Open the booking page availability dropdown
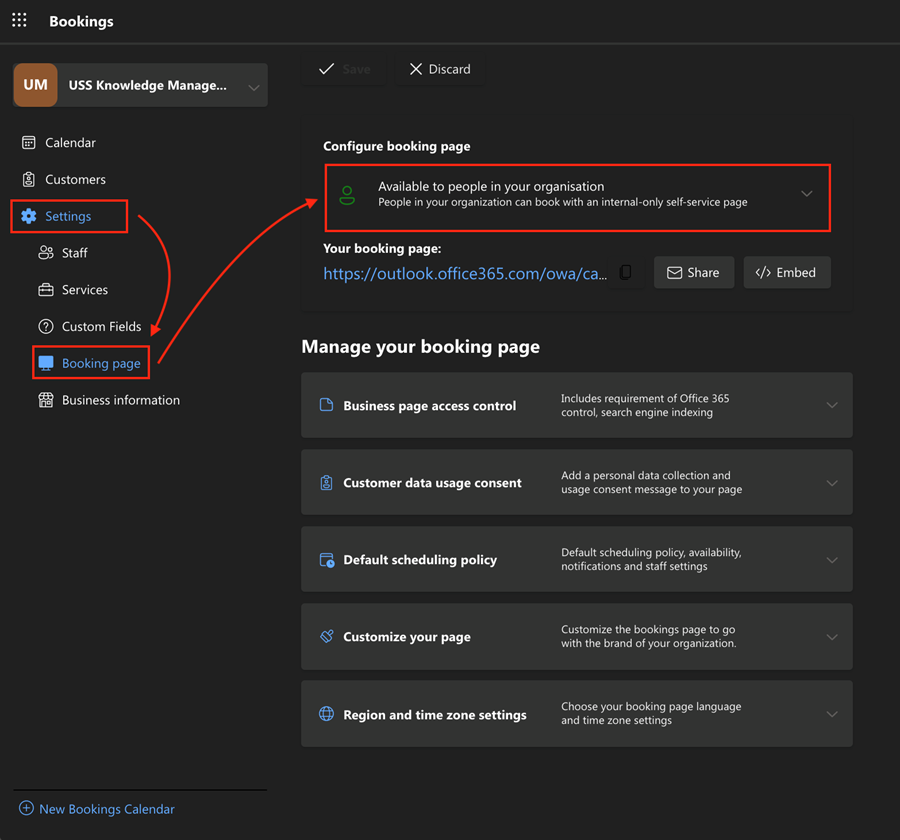Viewport: 900px width, 840px height. 577,198
